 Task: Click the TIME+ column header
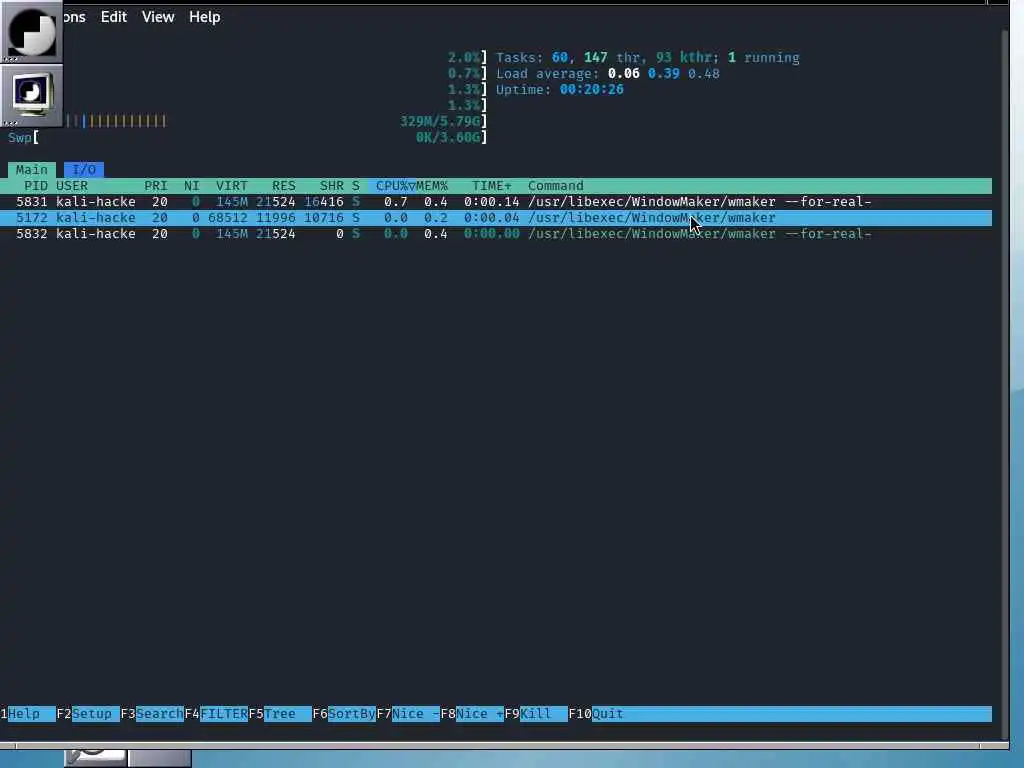492,186
